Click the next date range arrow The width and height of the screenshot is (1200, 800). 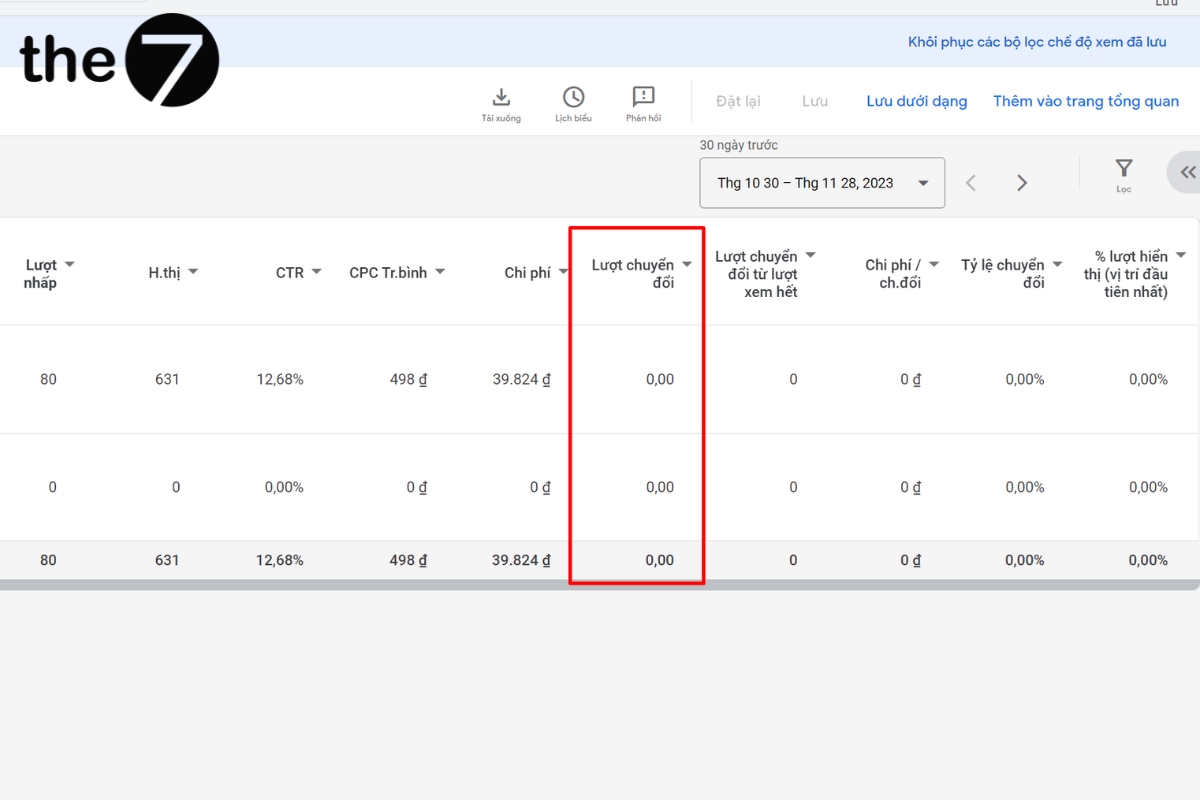1022,182
